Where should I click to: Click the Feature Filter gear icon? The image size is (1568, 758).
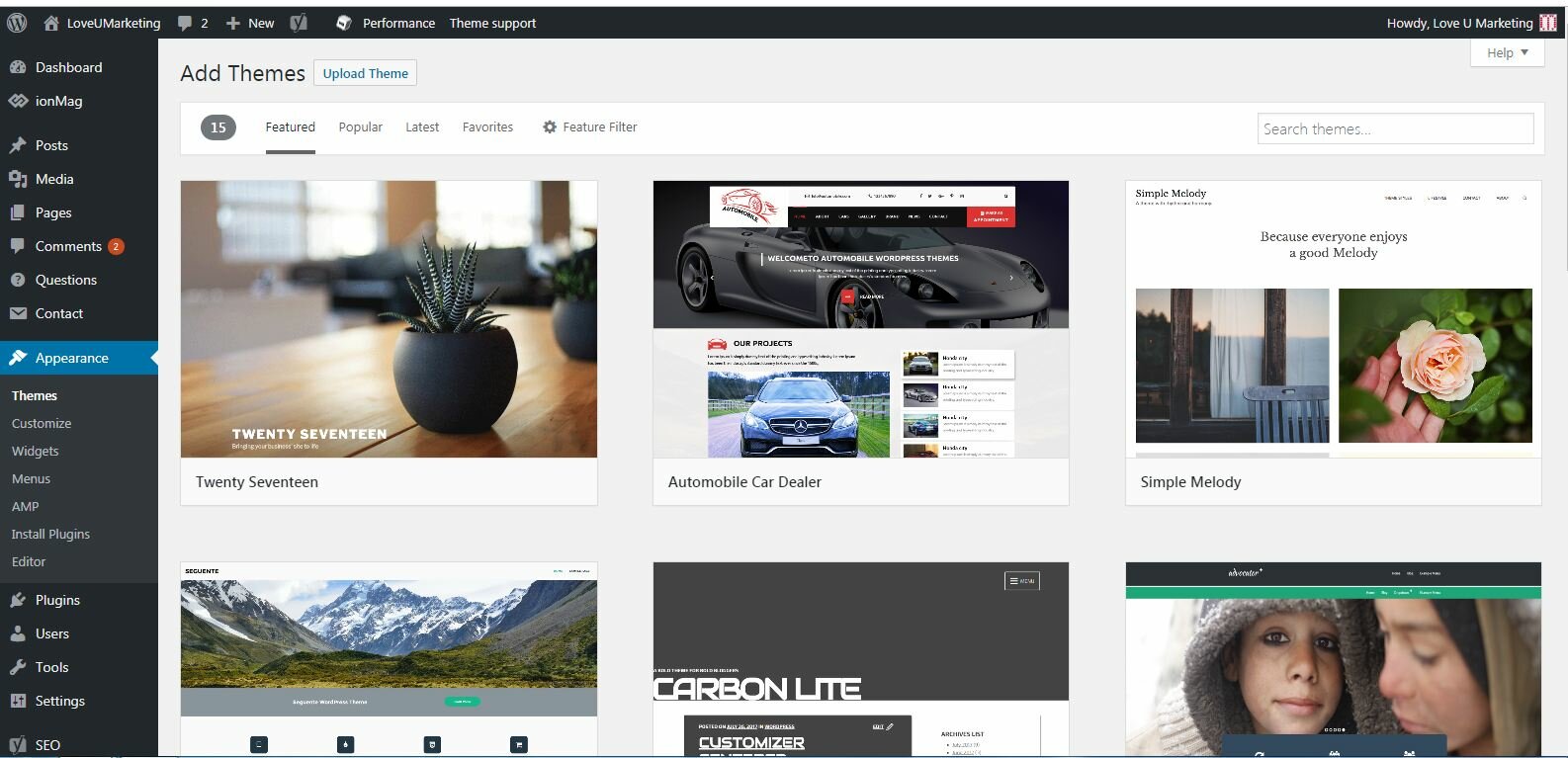click(x=550, y=126)
